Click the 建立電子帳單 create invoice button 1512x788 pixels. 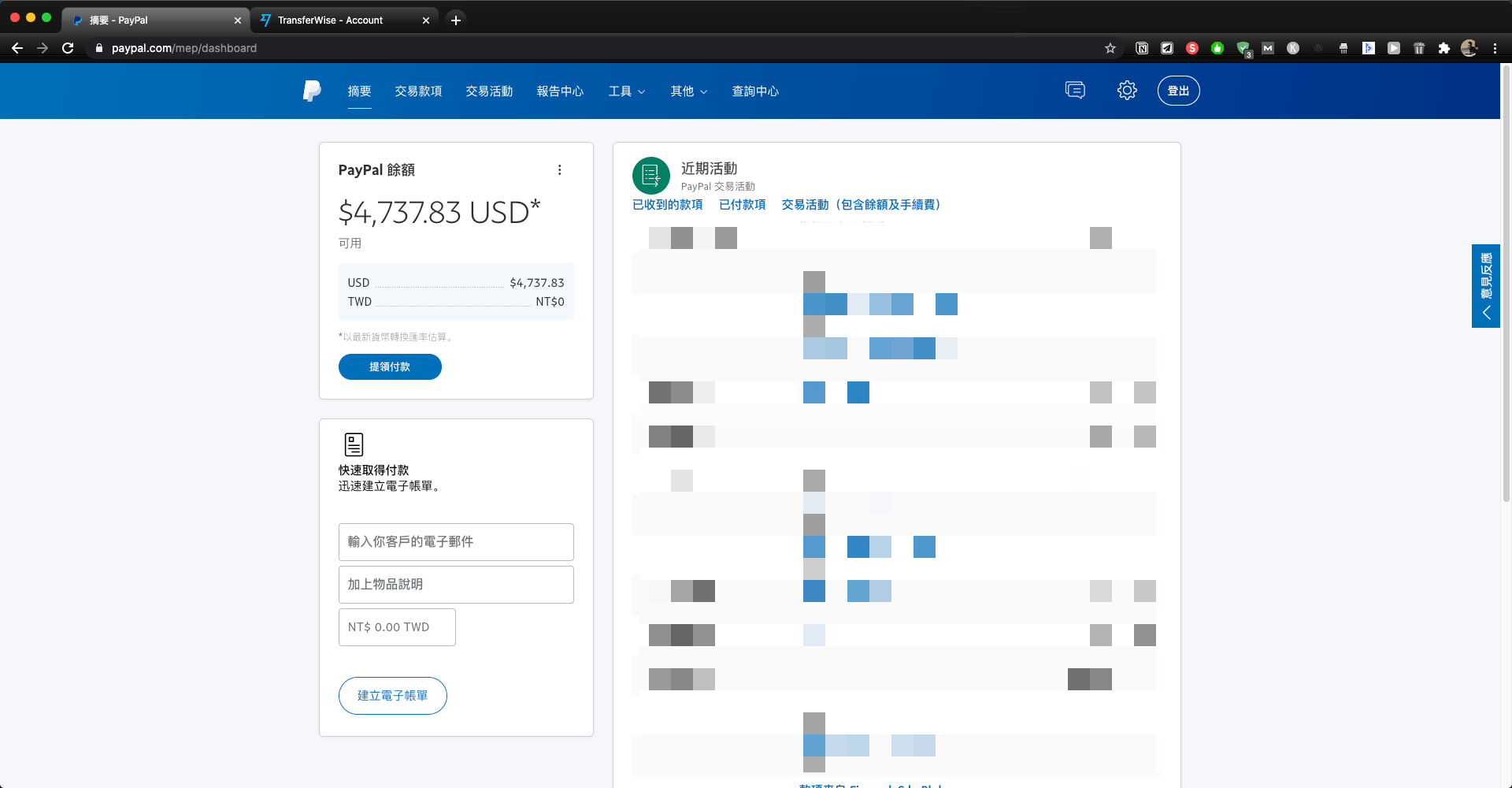393,696
